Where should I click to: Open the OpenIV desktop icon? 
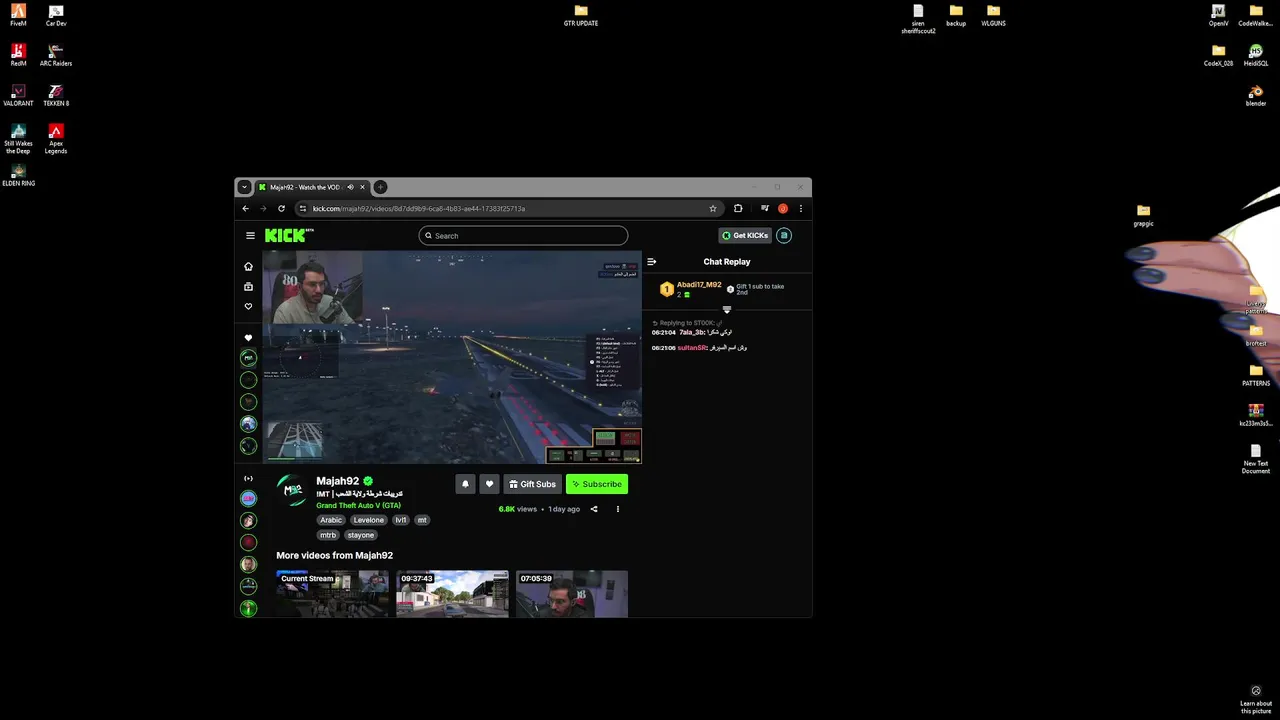1218,16
